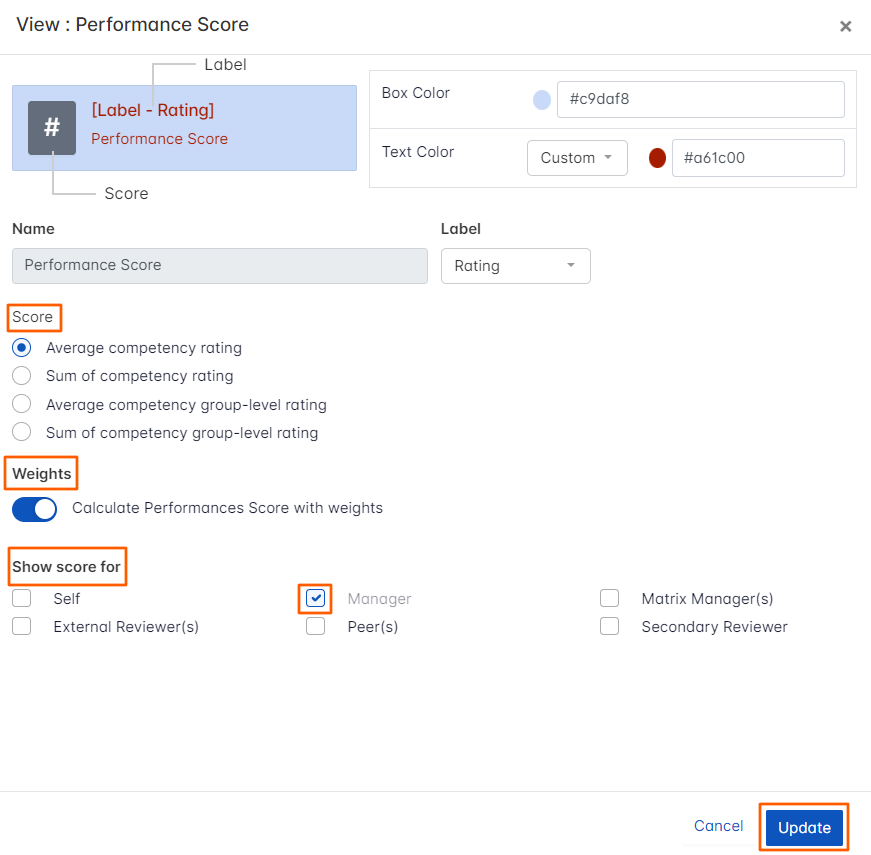
Task: Enable the Matrix Manager(s) checkbox
Action: click(610, 599)
